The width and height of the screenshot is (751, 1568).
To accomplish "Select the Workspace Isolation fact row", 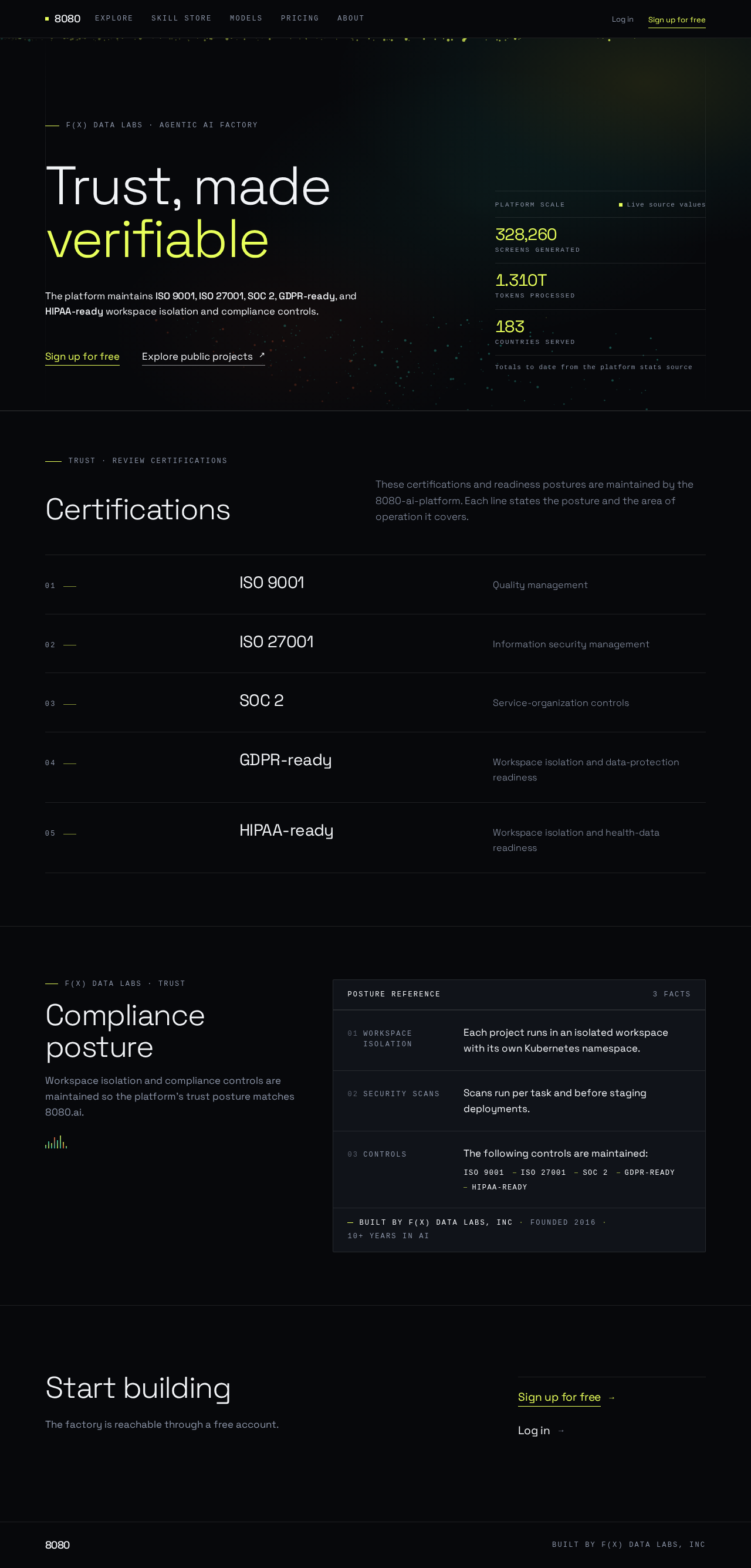I will pyautogui.click(x=519, y=1040).
